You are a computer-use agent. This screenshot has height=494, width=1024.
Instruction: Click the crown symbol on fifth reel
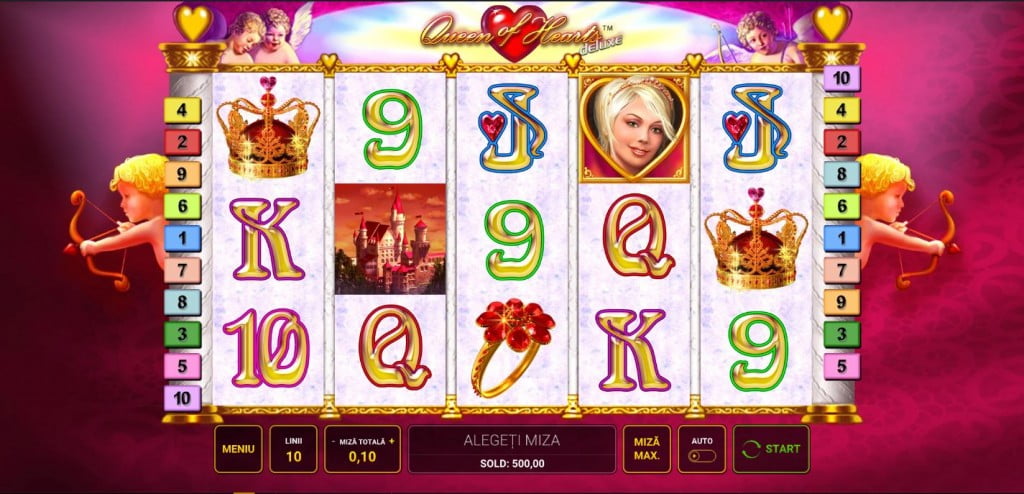(x=756, y=239)
